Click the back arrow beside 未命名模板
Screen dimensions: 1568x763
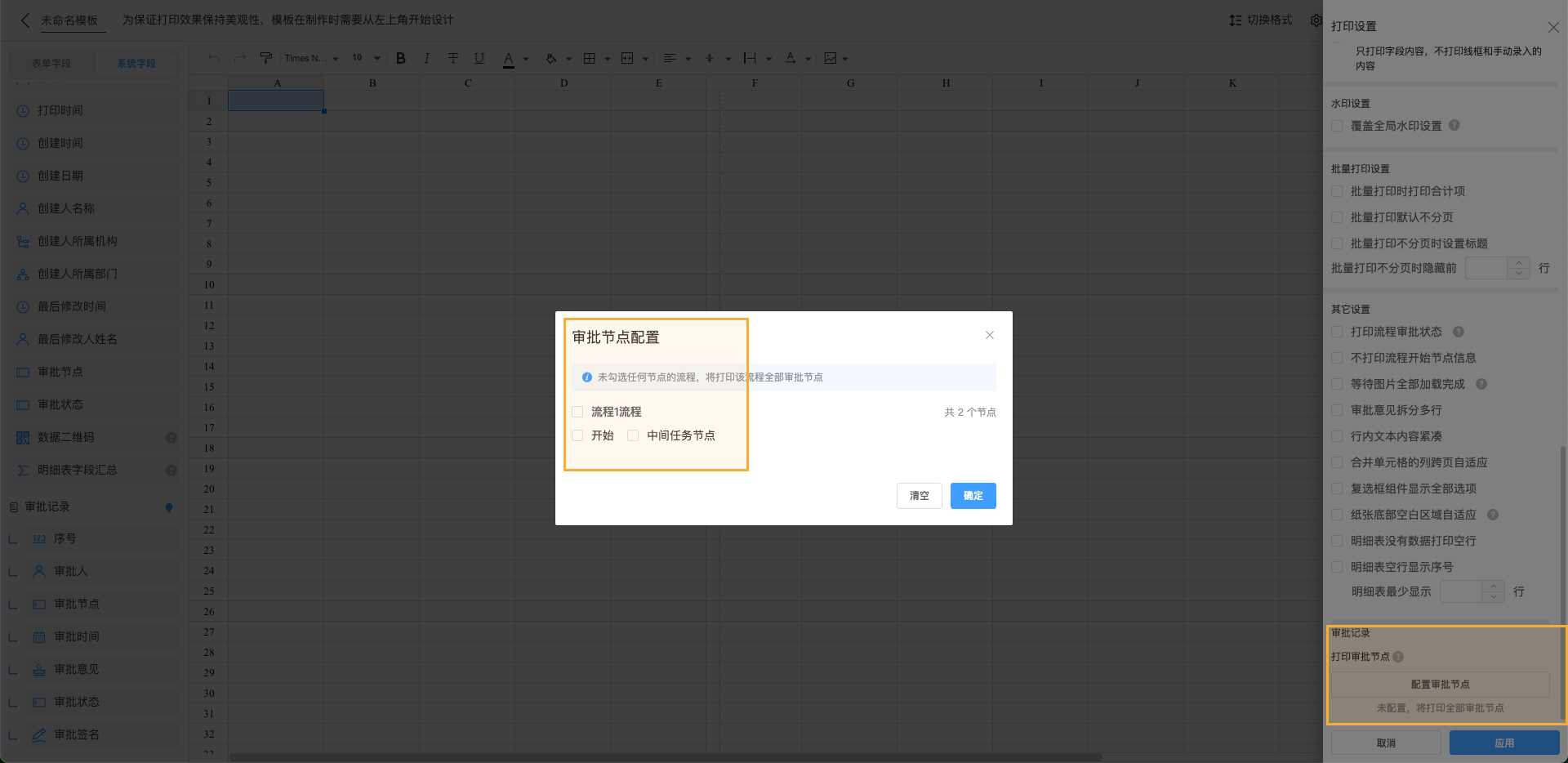(x=24, y=20)
